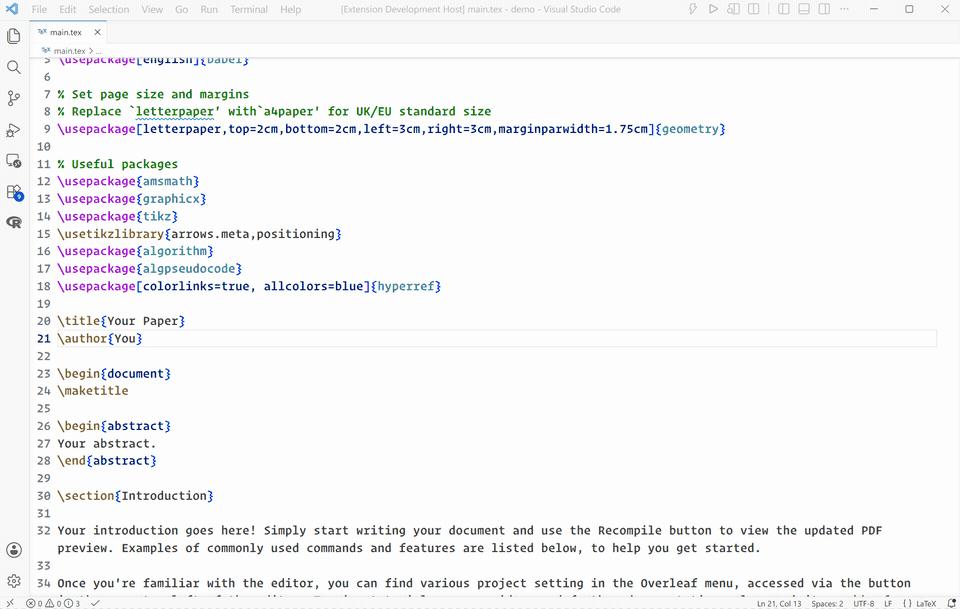Image resolution: width=960 pixels, height=609 pixels.
Task: Open the UTF-8 encoding selector
Action: [863, 603]
